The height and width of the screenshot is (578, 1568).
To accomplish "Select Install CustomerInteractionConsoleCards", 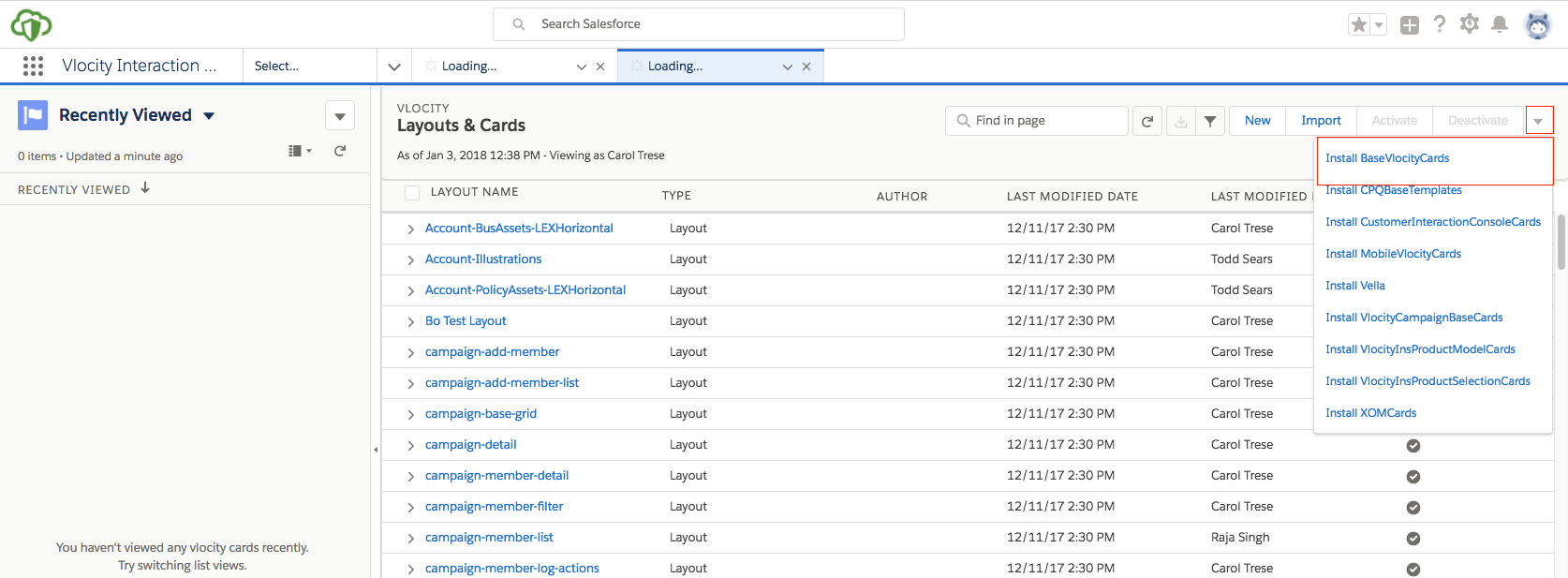I will point(1434,222).
